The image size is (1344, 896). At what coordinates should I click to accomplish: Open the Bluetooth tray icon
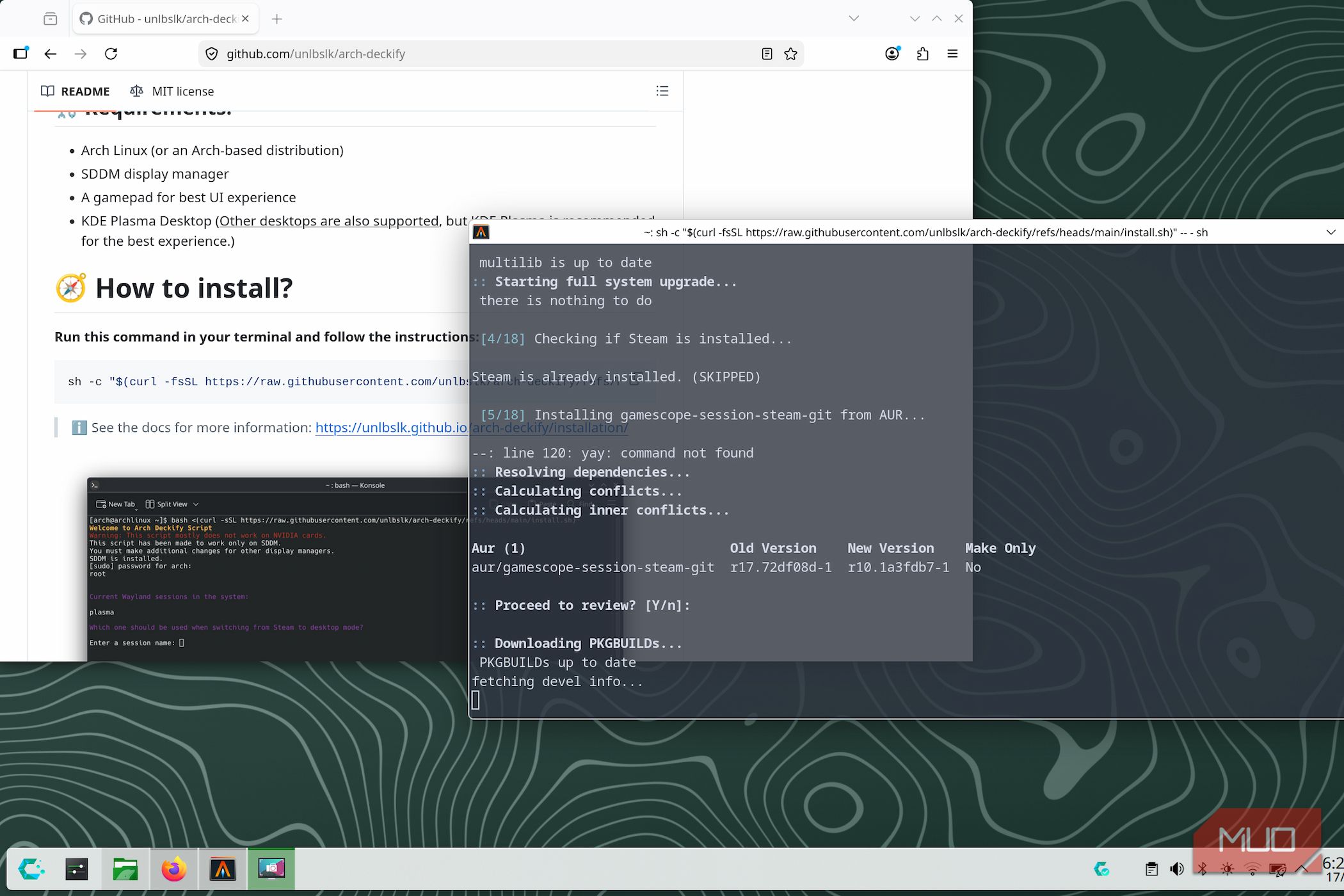(1202, 869)
